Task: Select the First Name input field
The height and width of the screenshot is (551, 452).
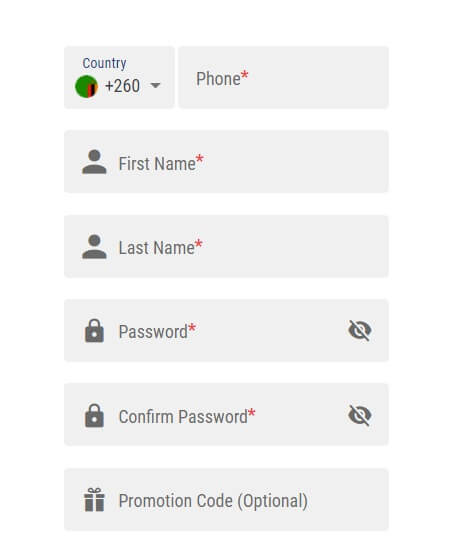Action: point(226,162)
